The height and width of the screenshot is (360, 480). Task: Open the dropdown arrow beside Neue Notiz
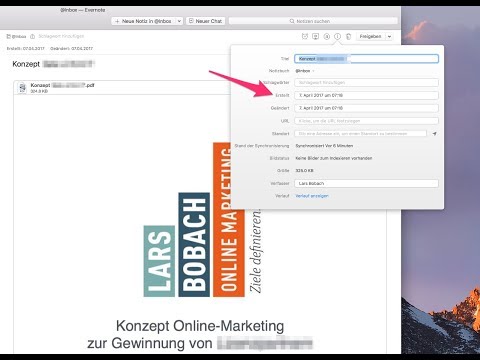pos(179,21)
